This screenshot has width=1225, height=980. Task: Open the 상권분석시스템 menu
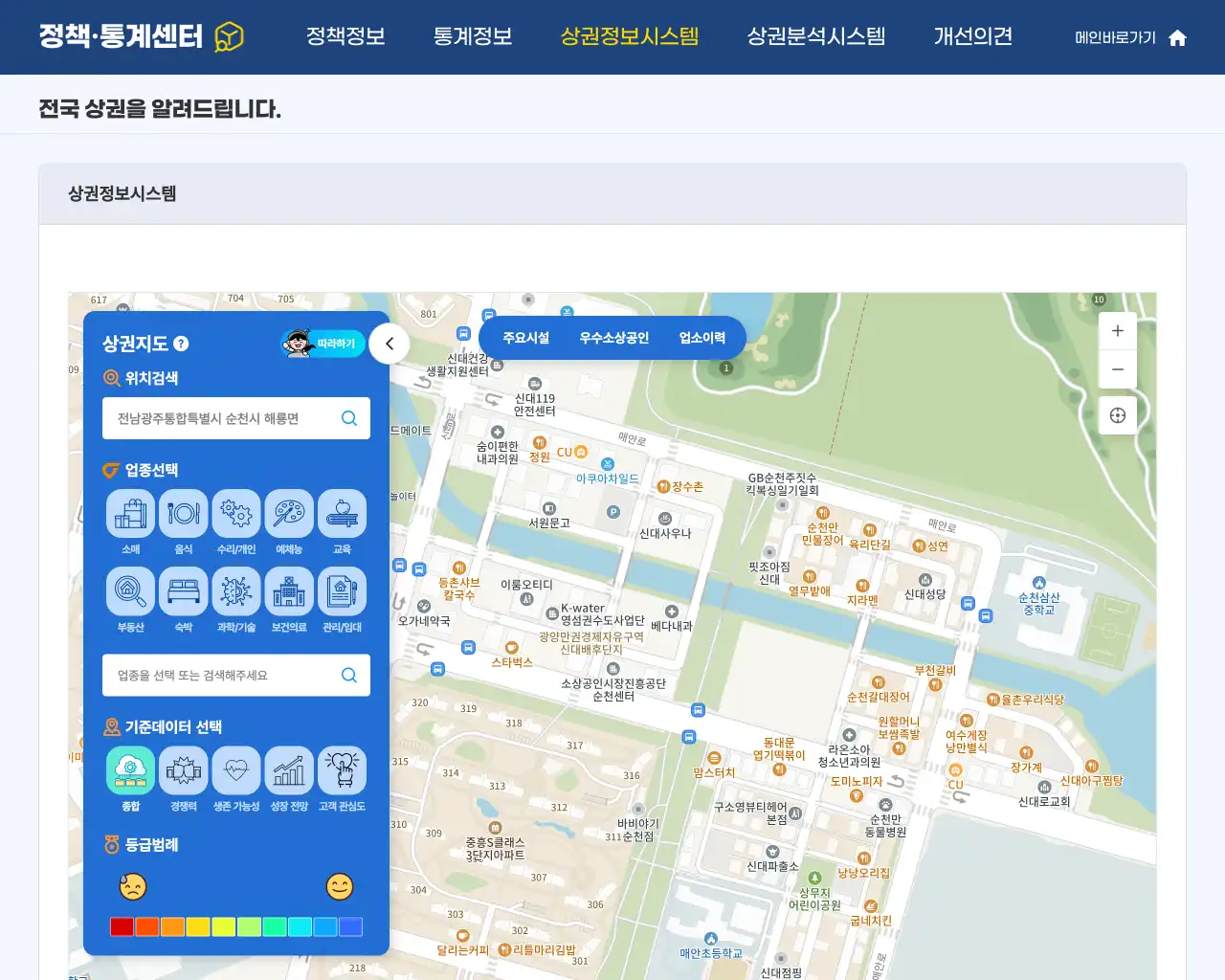pyautogui.click(x=816, y=36)
